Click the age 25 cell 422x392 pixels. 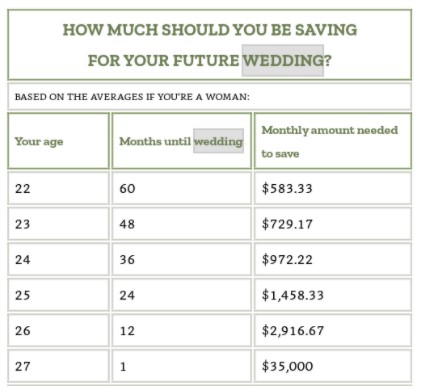tap(58, 295)
